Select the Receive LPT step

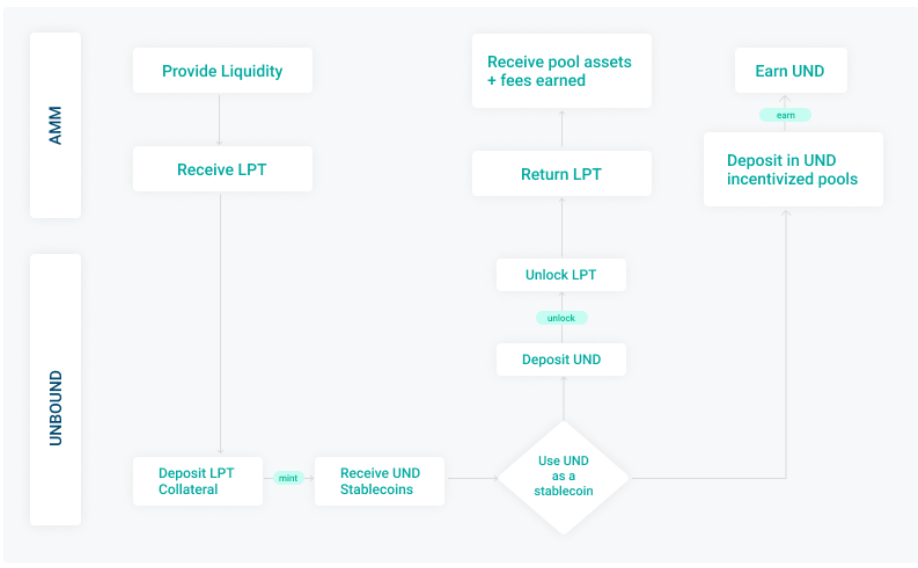222,170
